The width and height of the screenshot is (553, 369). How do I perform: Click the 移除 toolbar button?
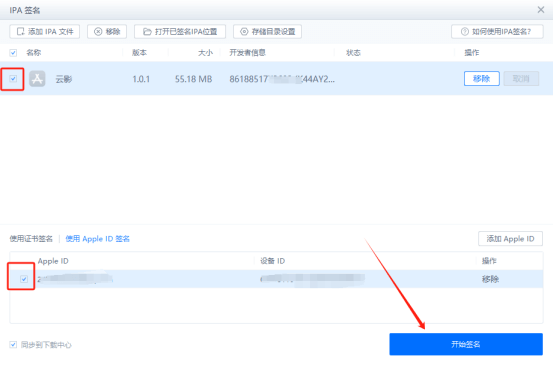click(107, 32)
